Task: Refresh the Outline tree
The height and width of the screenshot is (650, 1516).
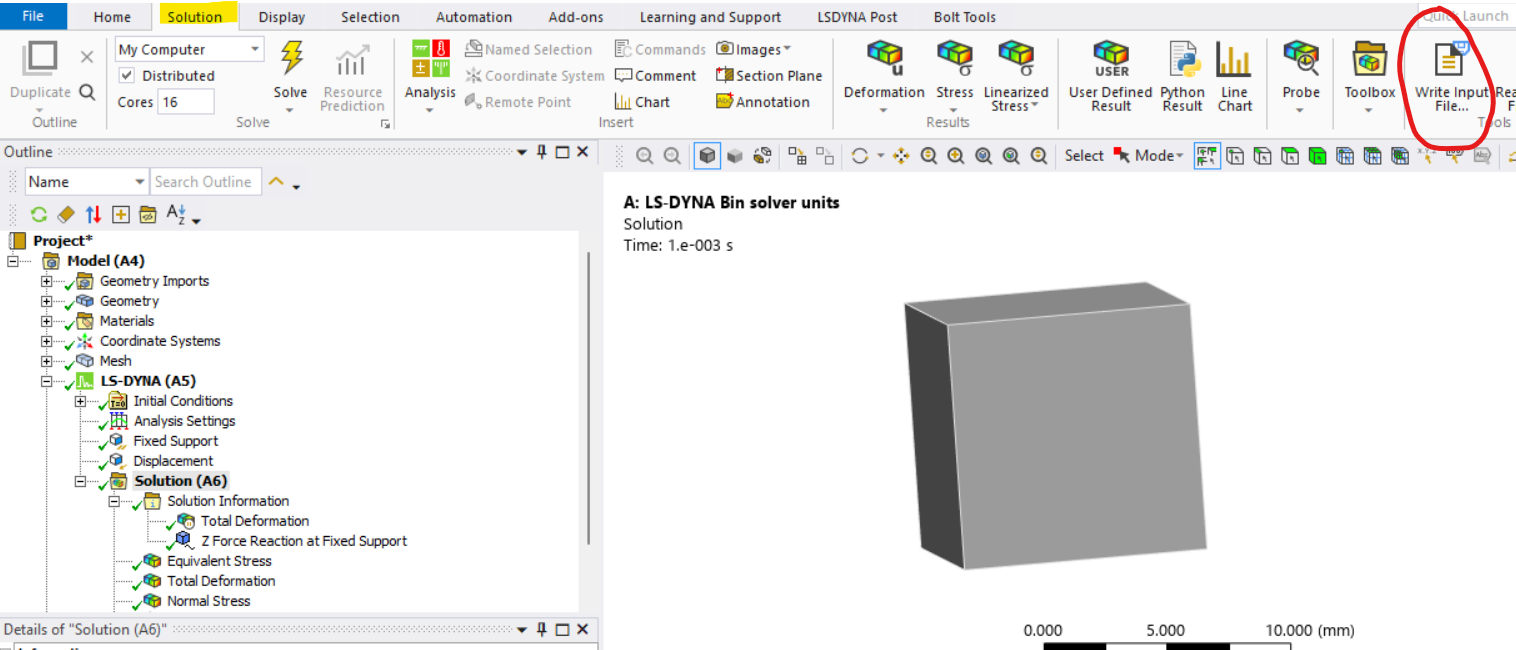Action: pos(38,214)
